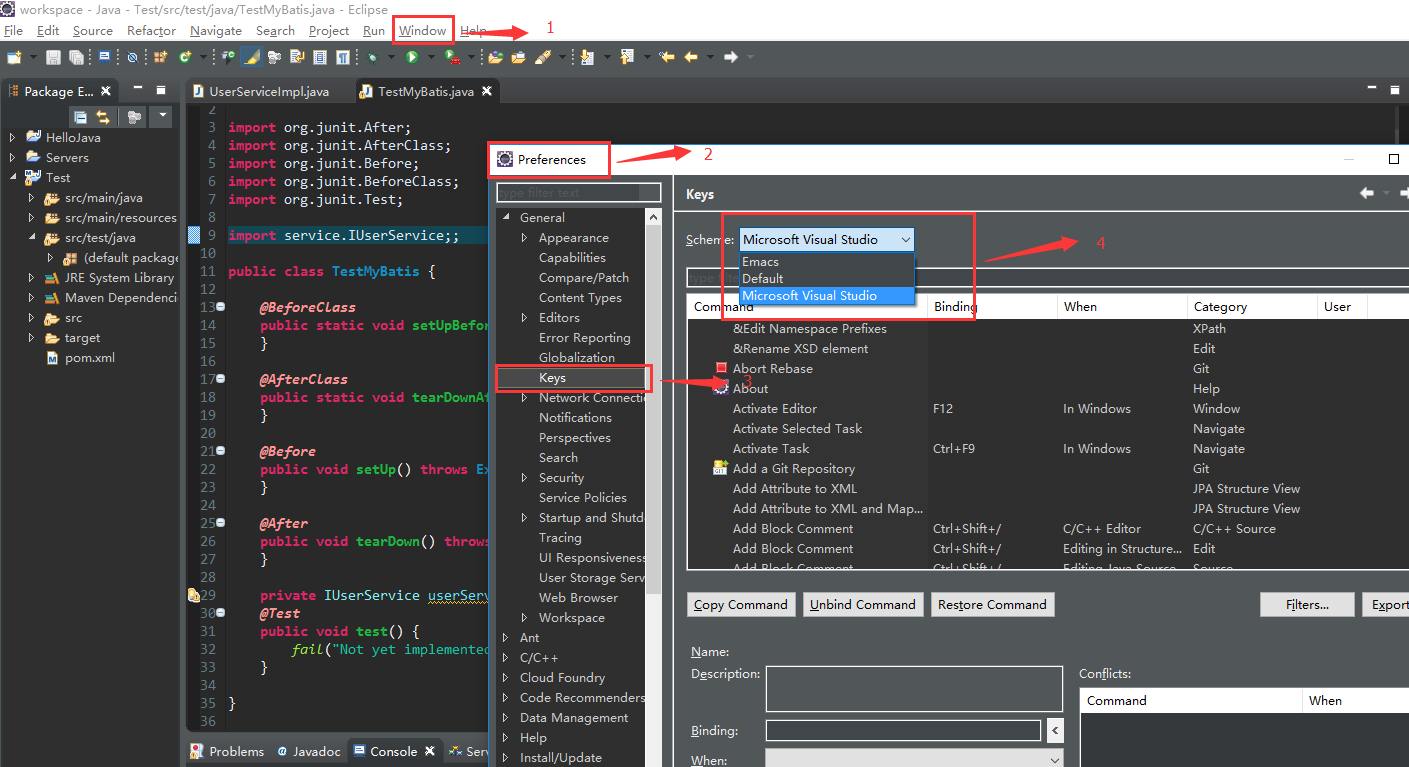
Task: Toggle Show Whitespace Characters pilcrow icon
Action: [343, 57]
